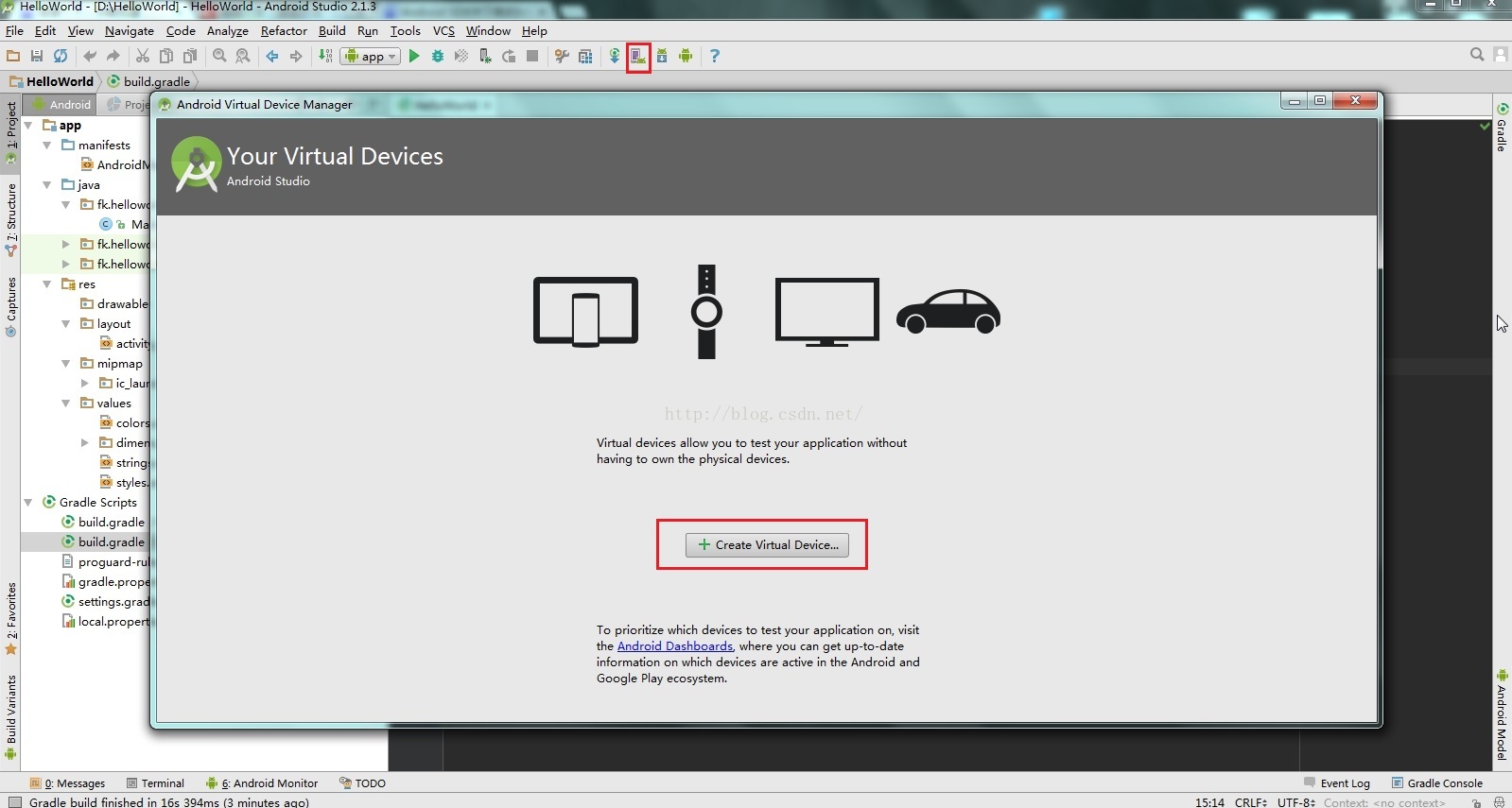
Task: Follow the Android Dashboards link
Action: coord(675,646)
